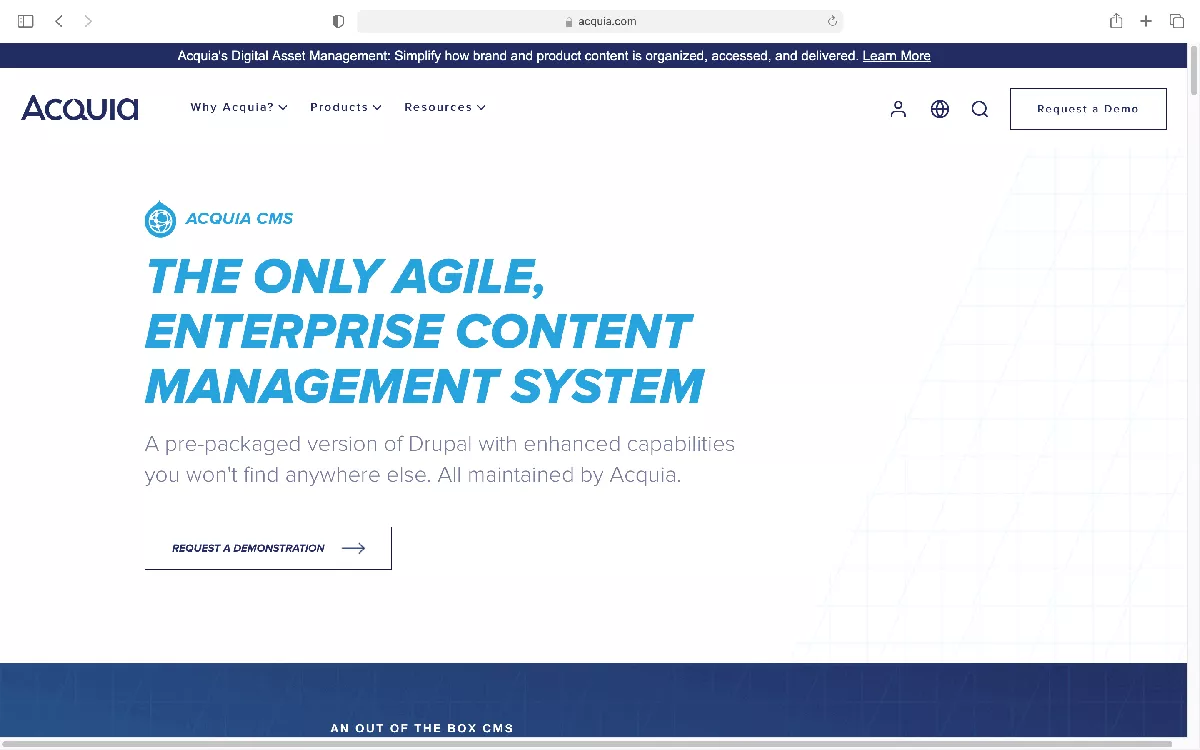Open the globe language selector
Screen dimensions: 1200x750
939,109
